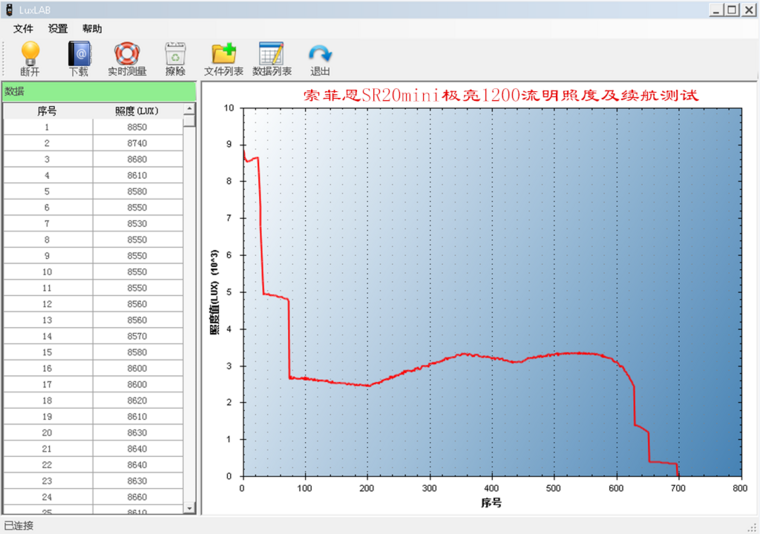Open the 文件 menu
This screenshot has height=534, width=760.
[23, 29]
